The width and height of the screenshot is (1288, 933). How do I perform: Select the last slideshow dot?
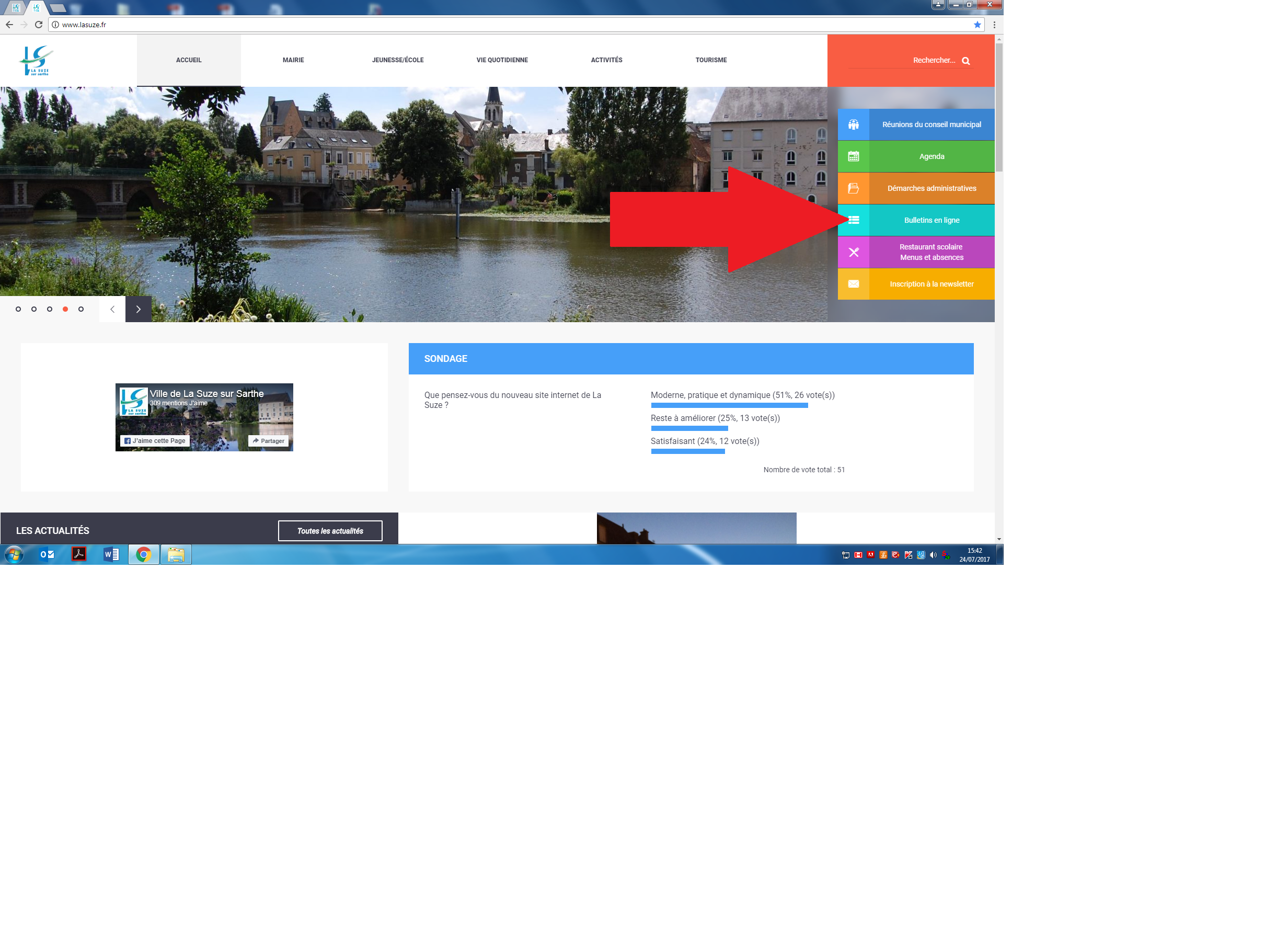coord(81,309)
